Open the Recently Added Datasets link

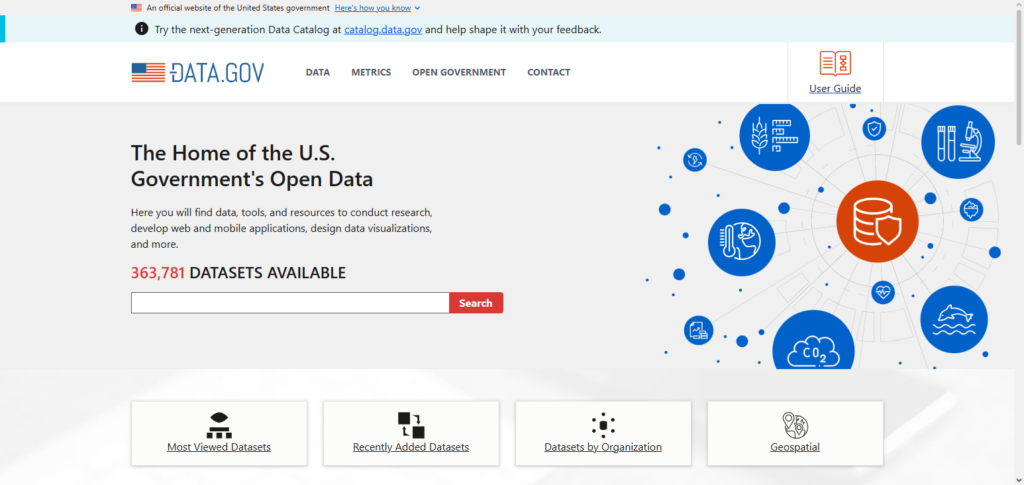411,447
